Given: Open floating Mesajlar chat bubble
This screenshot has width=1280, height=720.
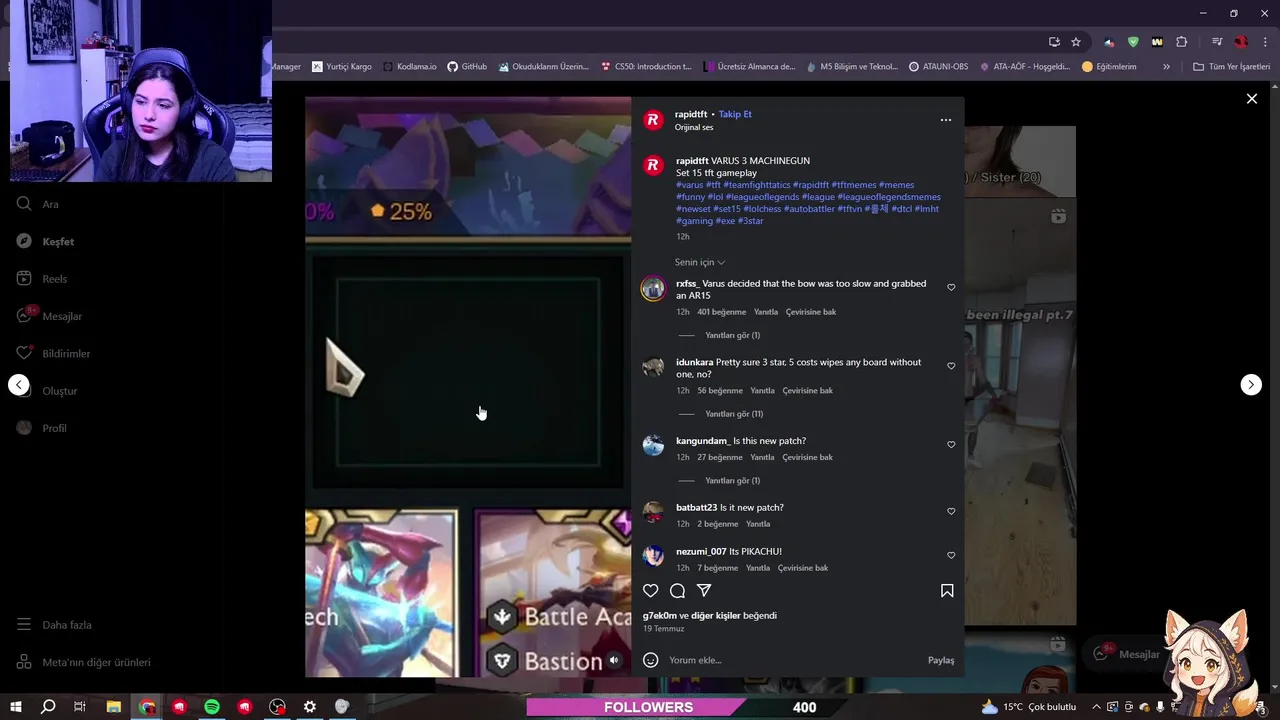Looking at the screenshot, I should 1127,654.
